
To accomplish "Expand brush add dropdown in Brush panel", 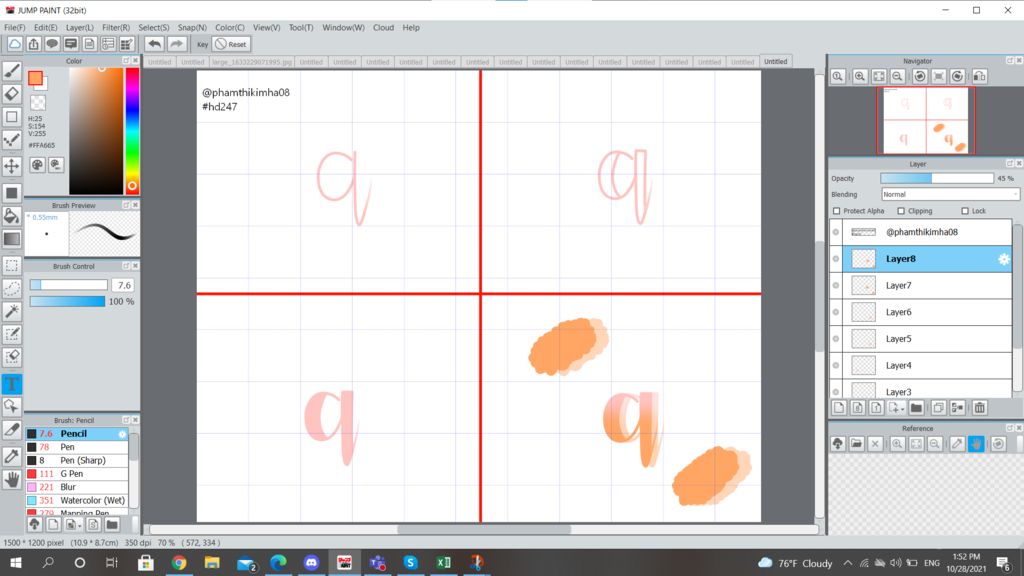I will point(73,524).
